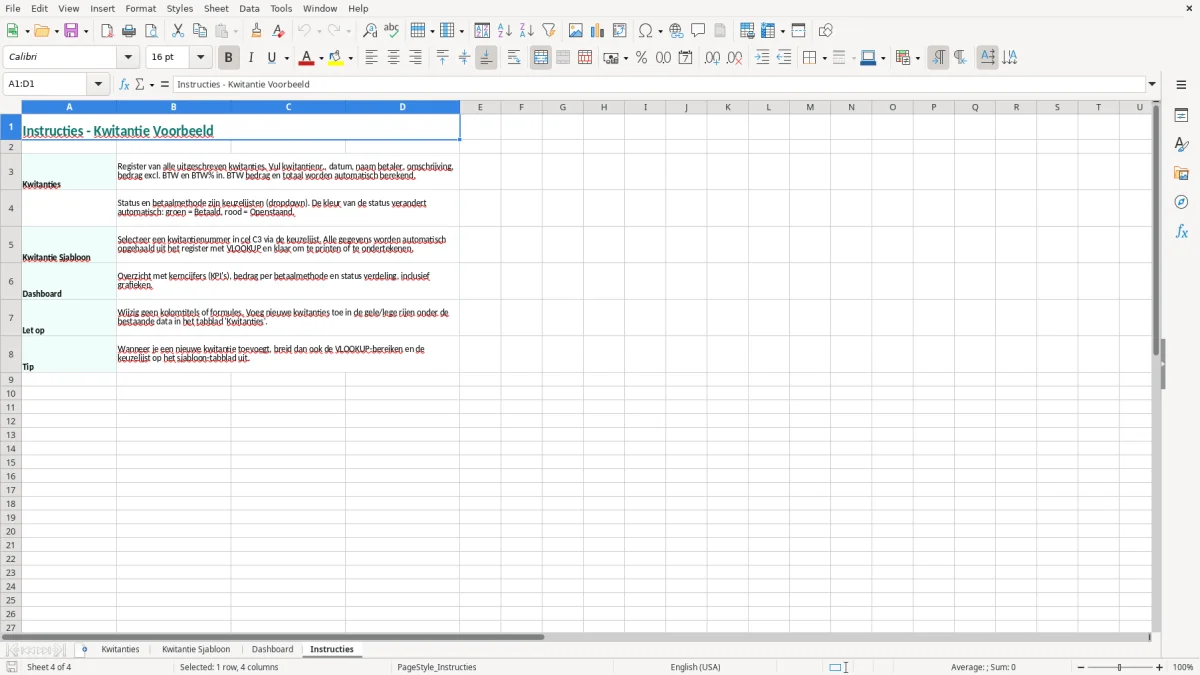Click the status bar document save indicator

tap(11, 667)
